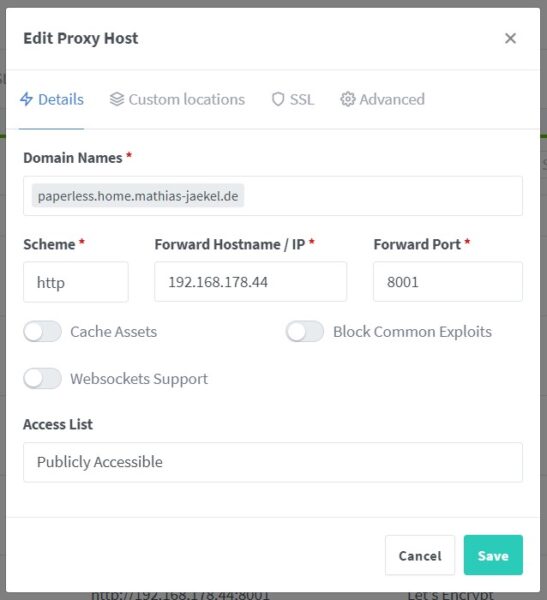Click the paperless.home.mathias-jaekel.de domain tag
Screen dimensions: 547x600
(x=138, y=196)
